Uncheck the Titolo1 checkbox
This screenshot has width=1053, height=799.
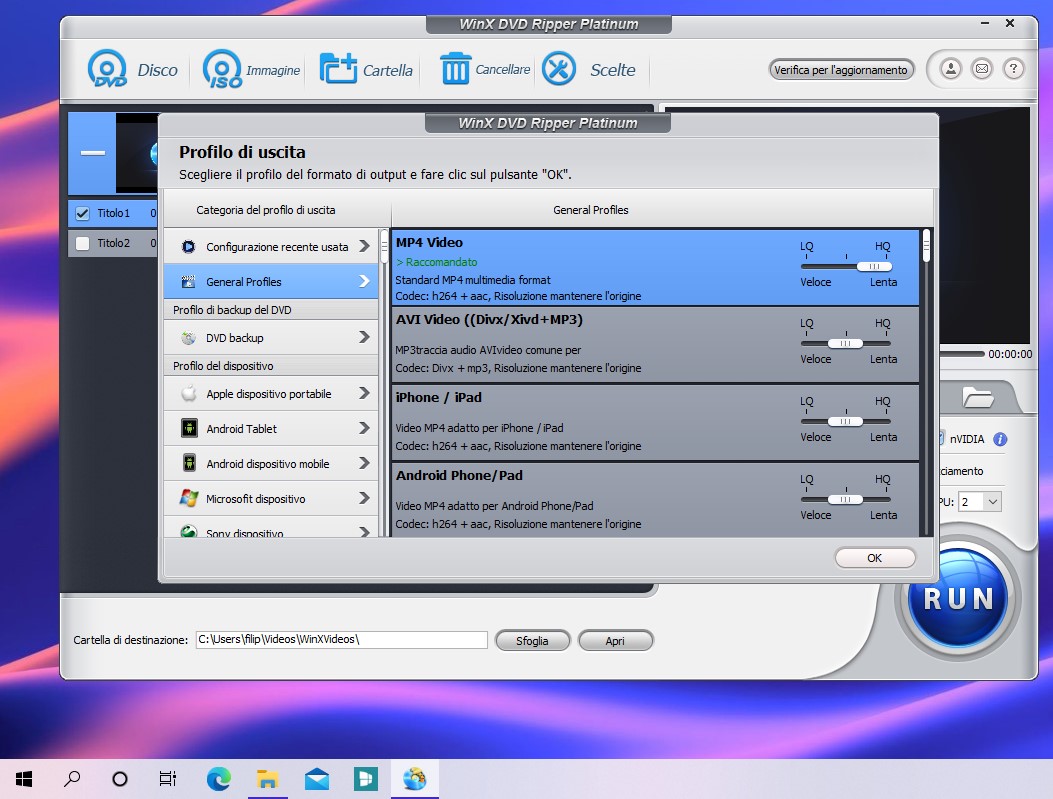click(83, 214)
